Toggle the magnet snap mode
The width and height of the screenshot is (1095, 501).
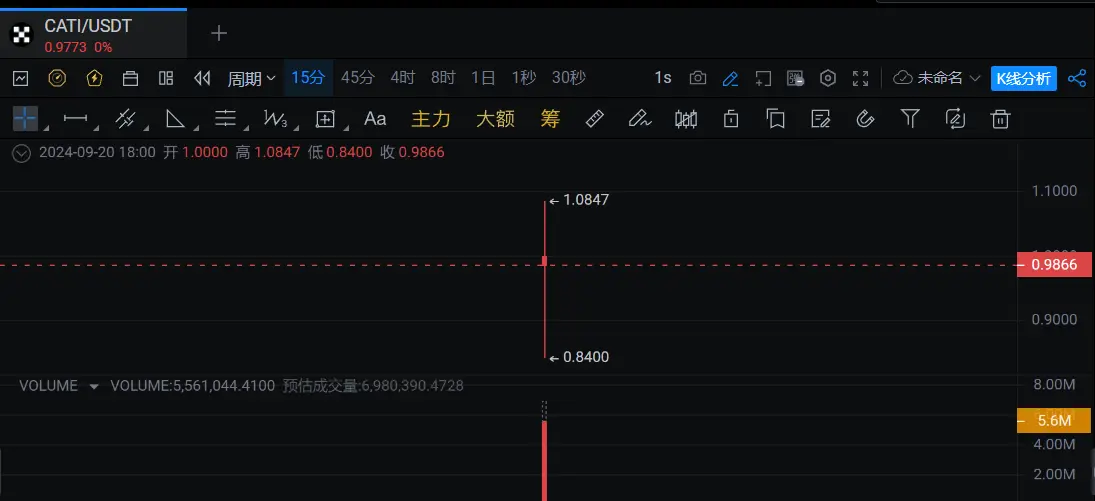point(865,119)
